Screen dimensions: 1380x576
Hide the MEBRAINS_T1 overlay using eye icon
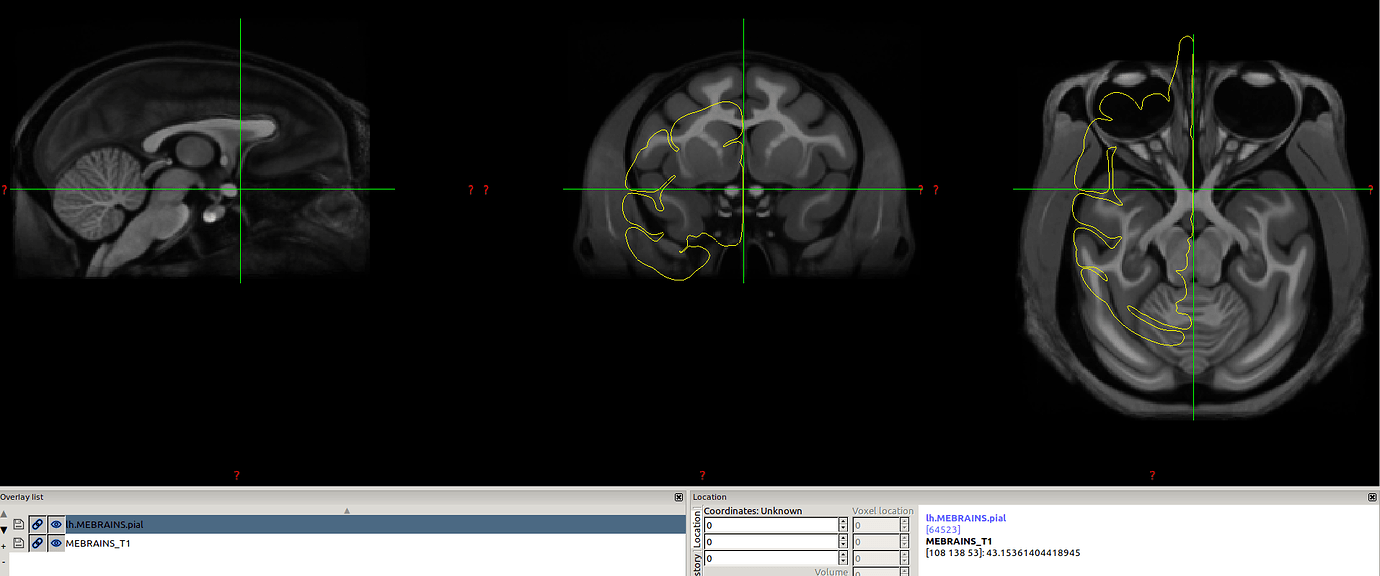[x=56, y=543]
